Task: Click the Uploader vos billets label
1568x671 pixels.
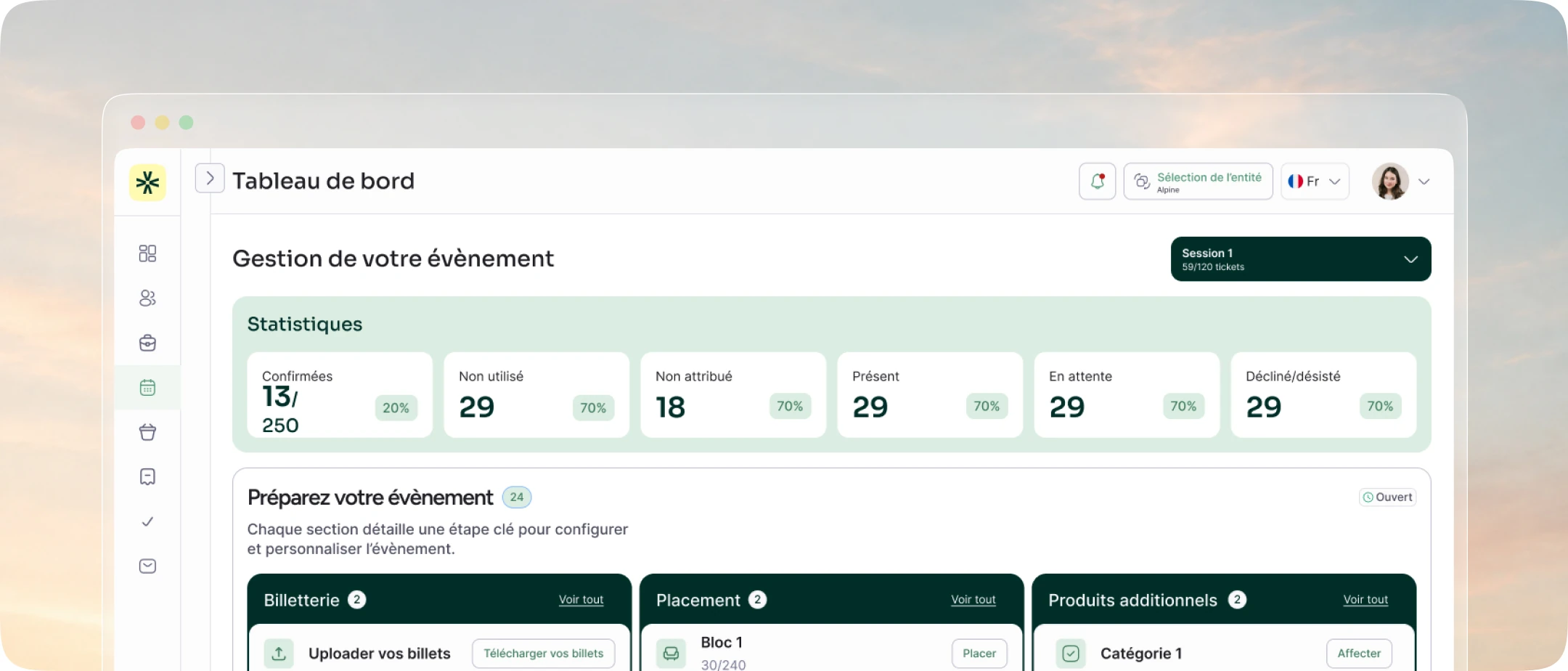Action: (380, 654)
